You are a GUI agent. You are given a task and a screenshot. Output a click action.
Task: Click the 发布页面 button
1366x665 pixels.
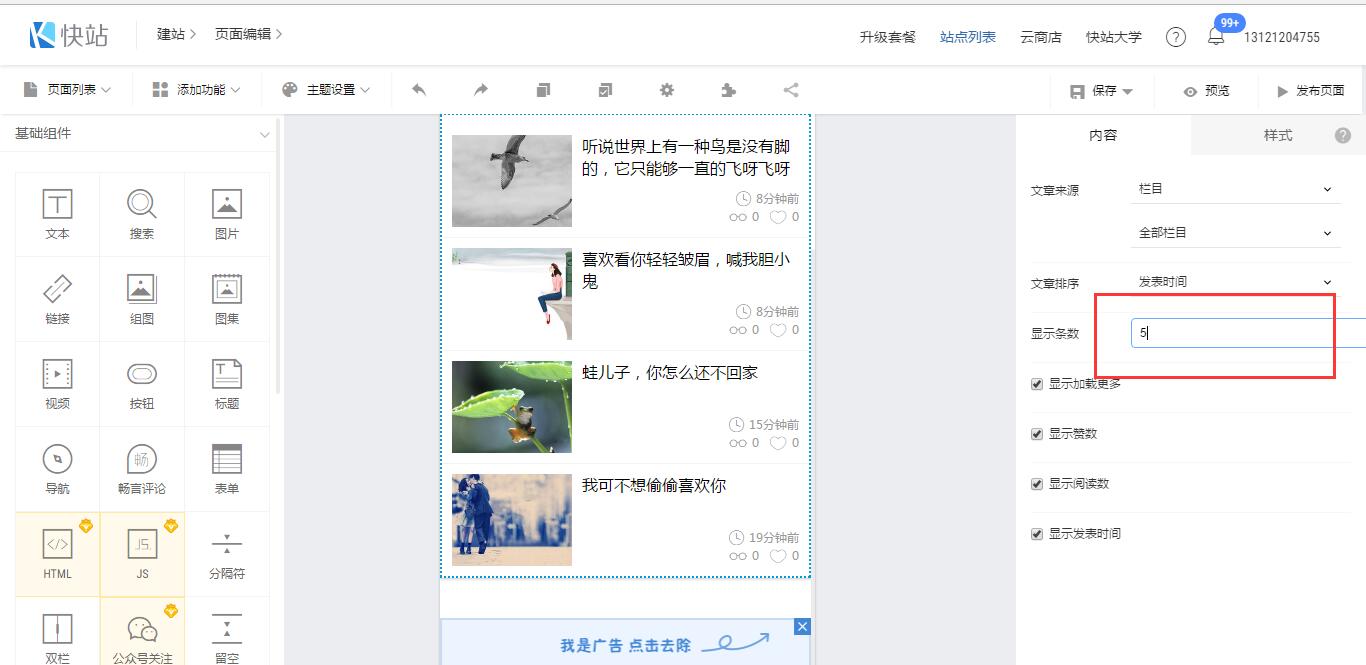1310,91
